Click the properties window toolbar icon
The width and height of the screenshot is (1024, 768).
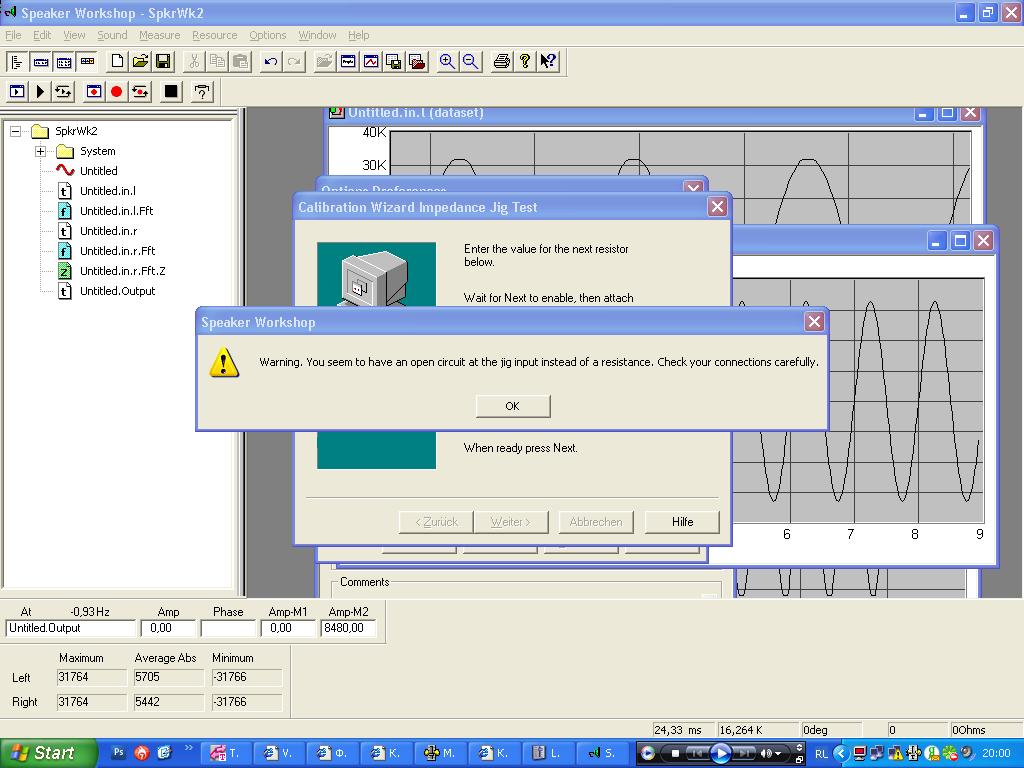click(348, 62)
